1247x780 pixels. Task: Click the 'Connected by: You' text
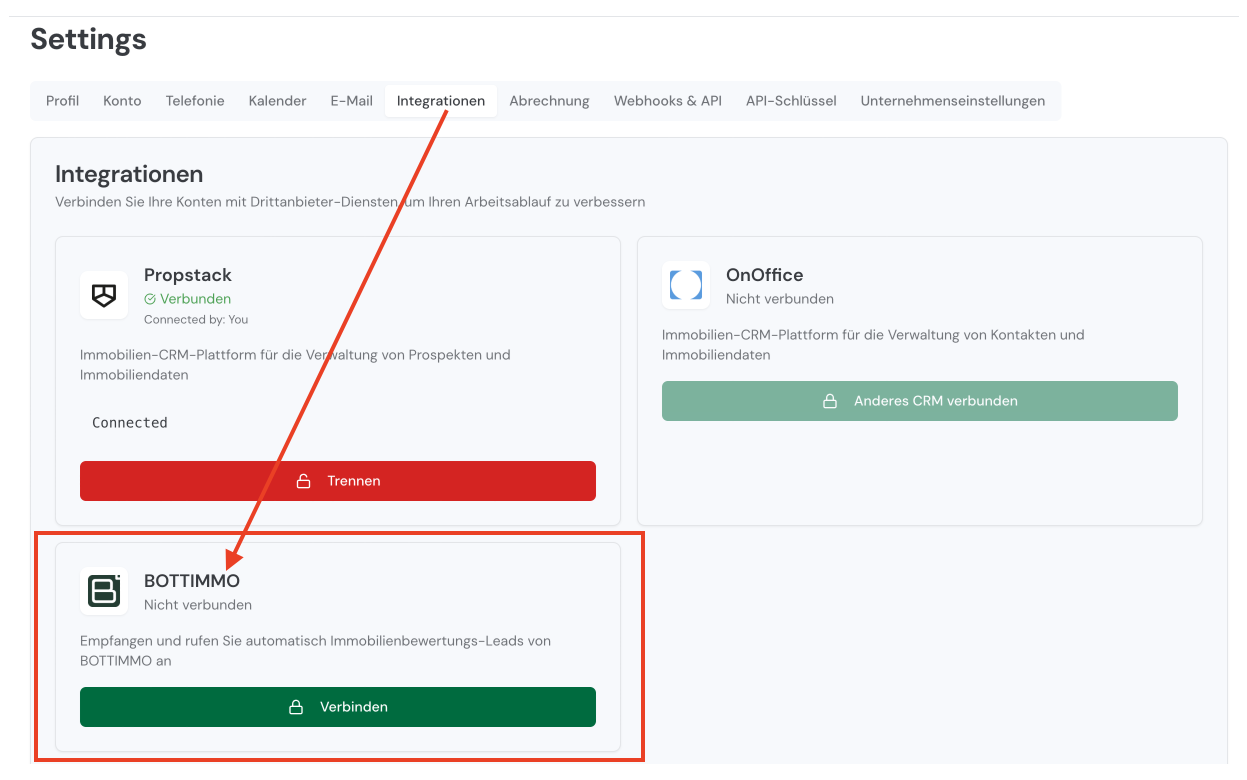pos(196,320)
